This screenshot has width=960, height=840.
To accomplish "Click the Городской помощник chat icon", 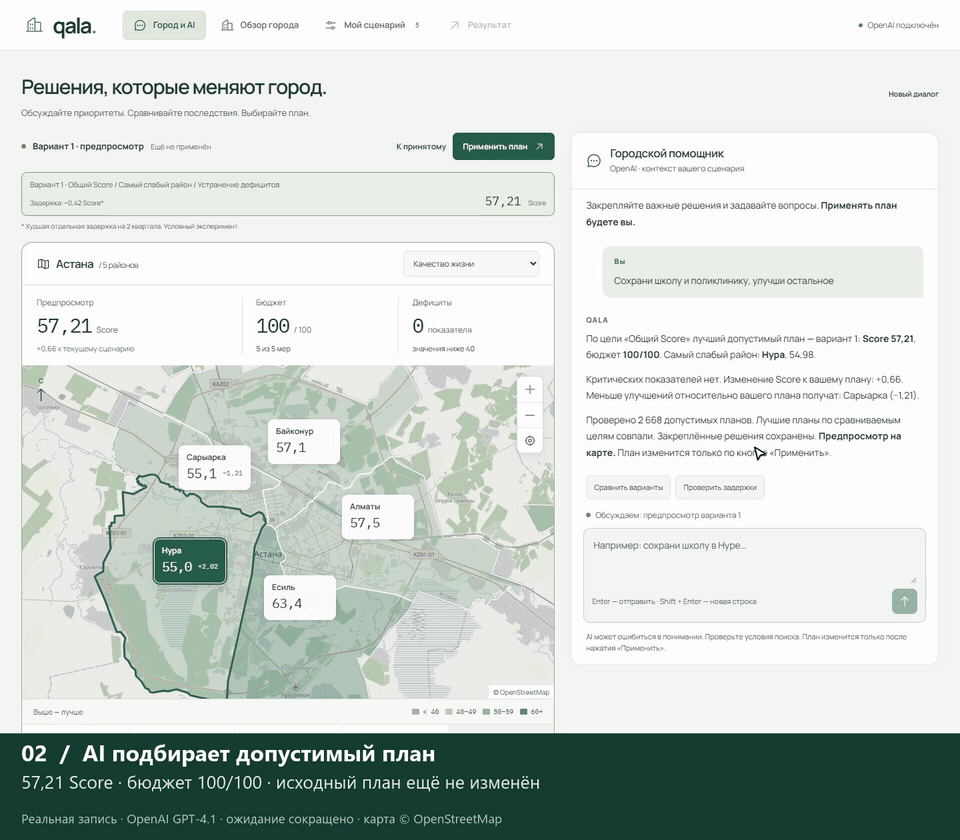I will (x=594, y=160).
